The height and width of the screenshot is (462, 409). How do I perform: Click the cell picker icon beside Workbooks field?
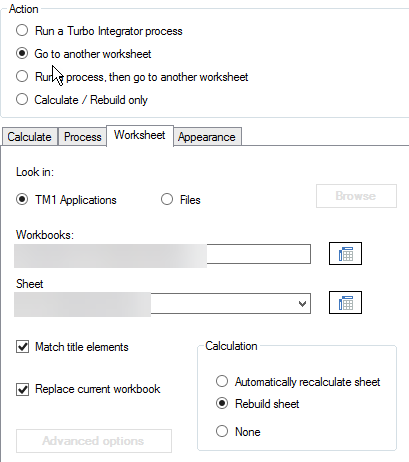pos(345,254)
